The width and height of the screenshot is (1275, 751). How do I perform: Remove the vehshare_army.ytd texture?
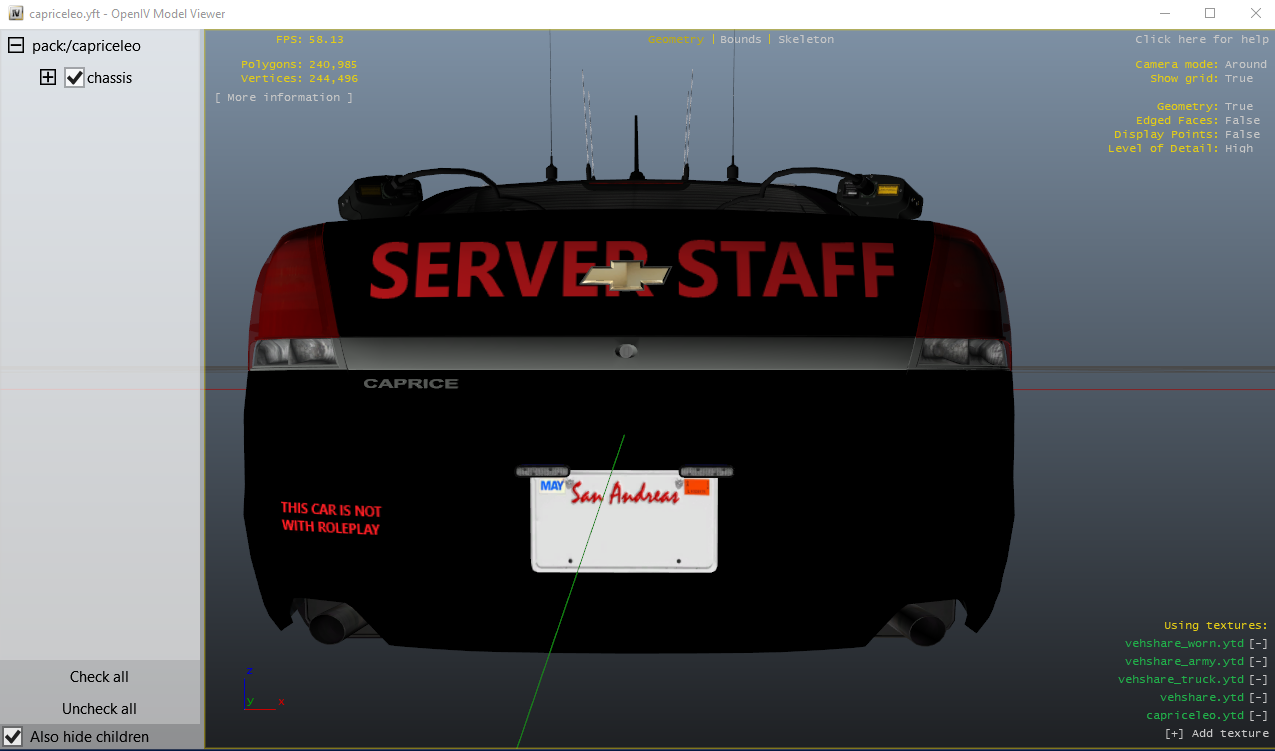tap(1258, 662)
